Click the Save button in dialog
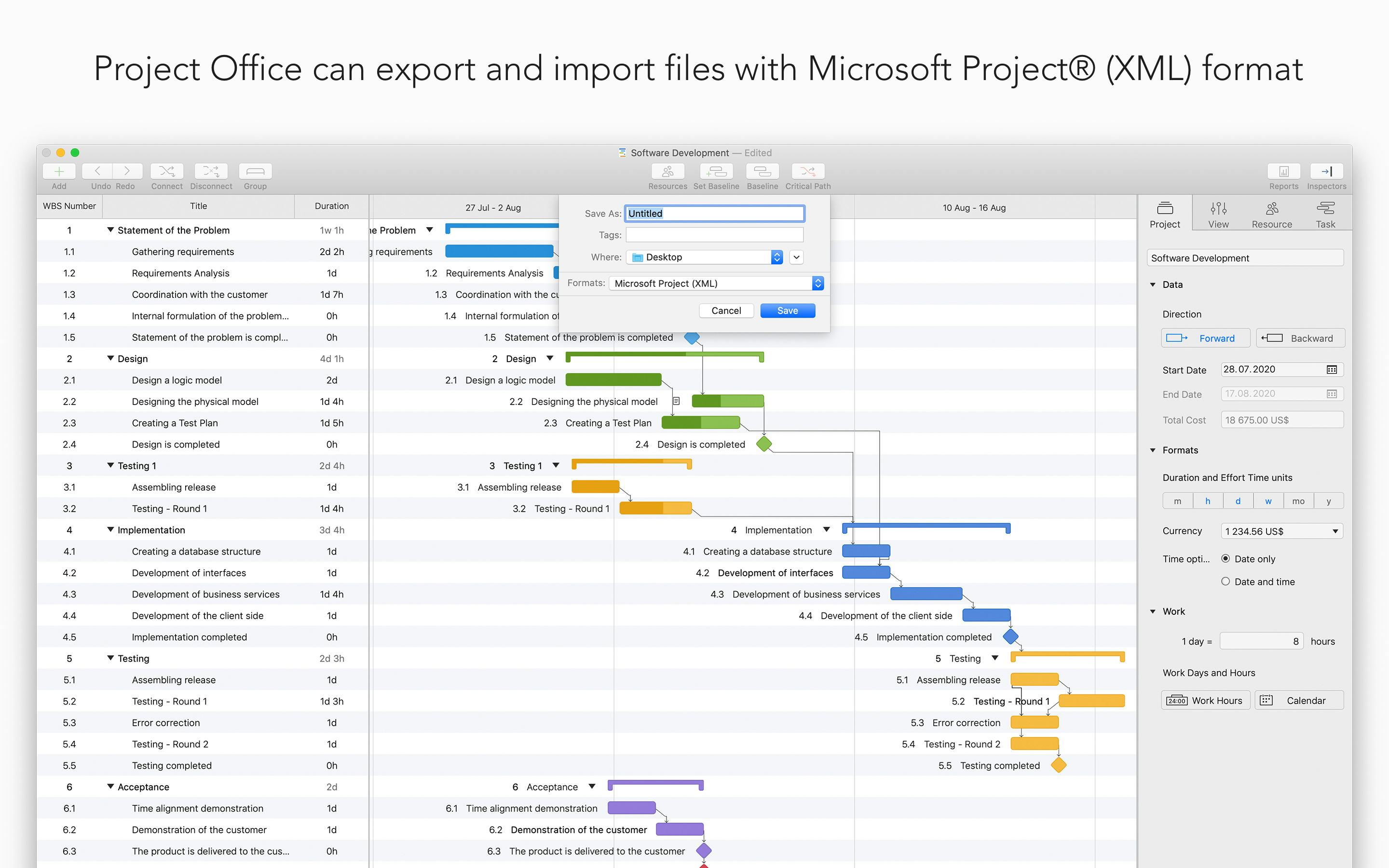 tap(787, 311)
